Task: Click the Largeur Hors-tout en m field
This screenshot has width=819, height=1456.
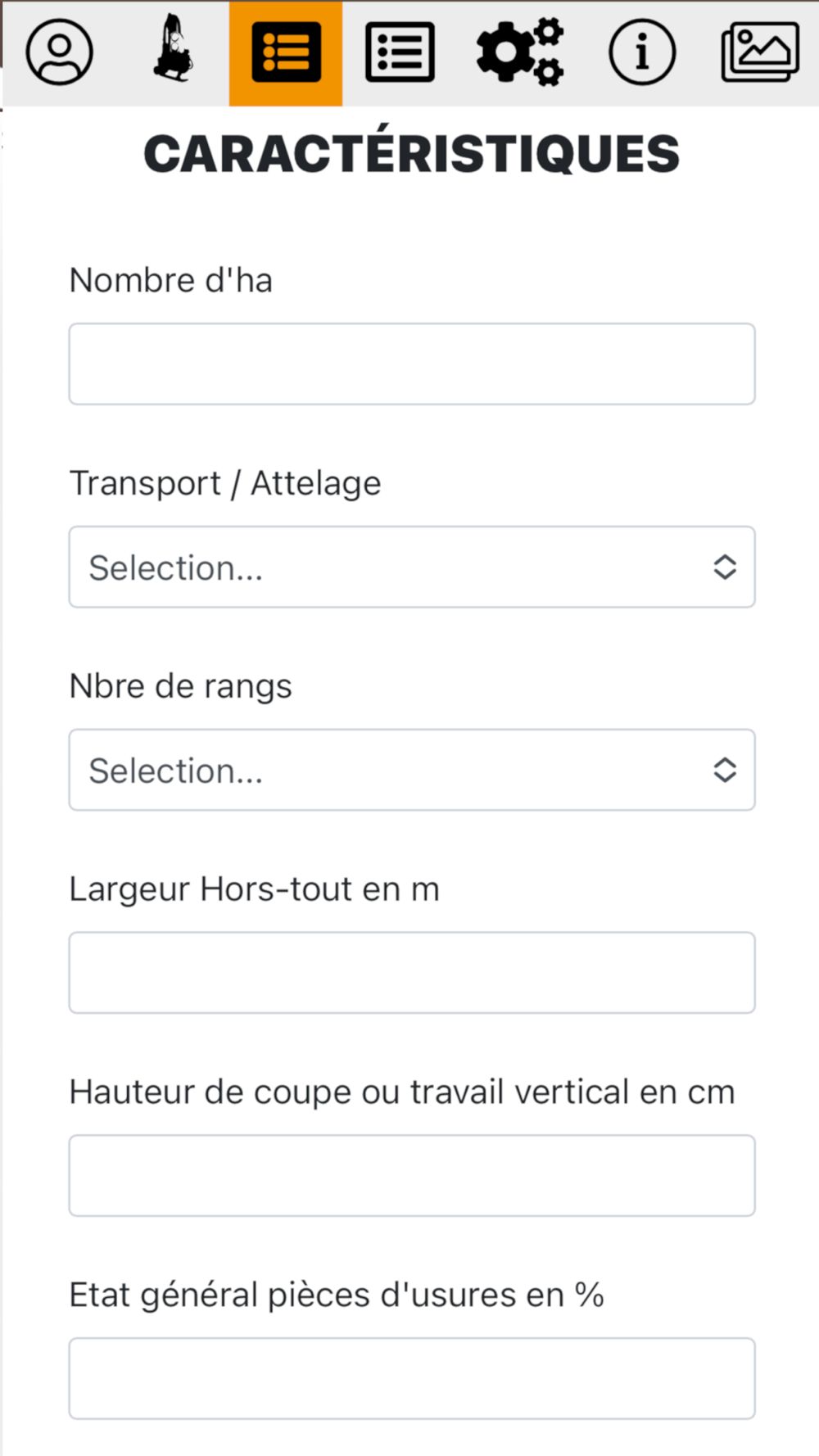Action: click(412, 972)
